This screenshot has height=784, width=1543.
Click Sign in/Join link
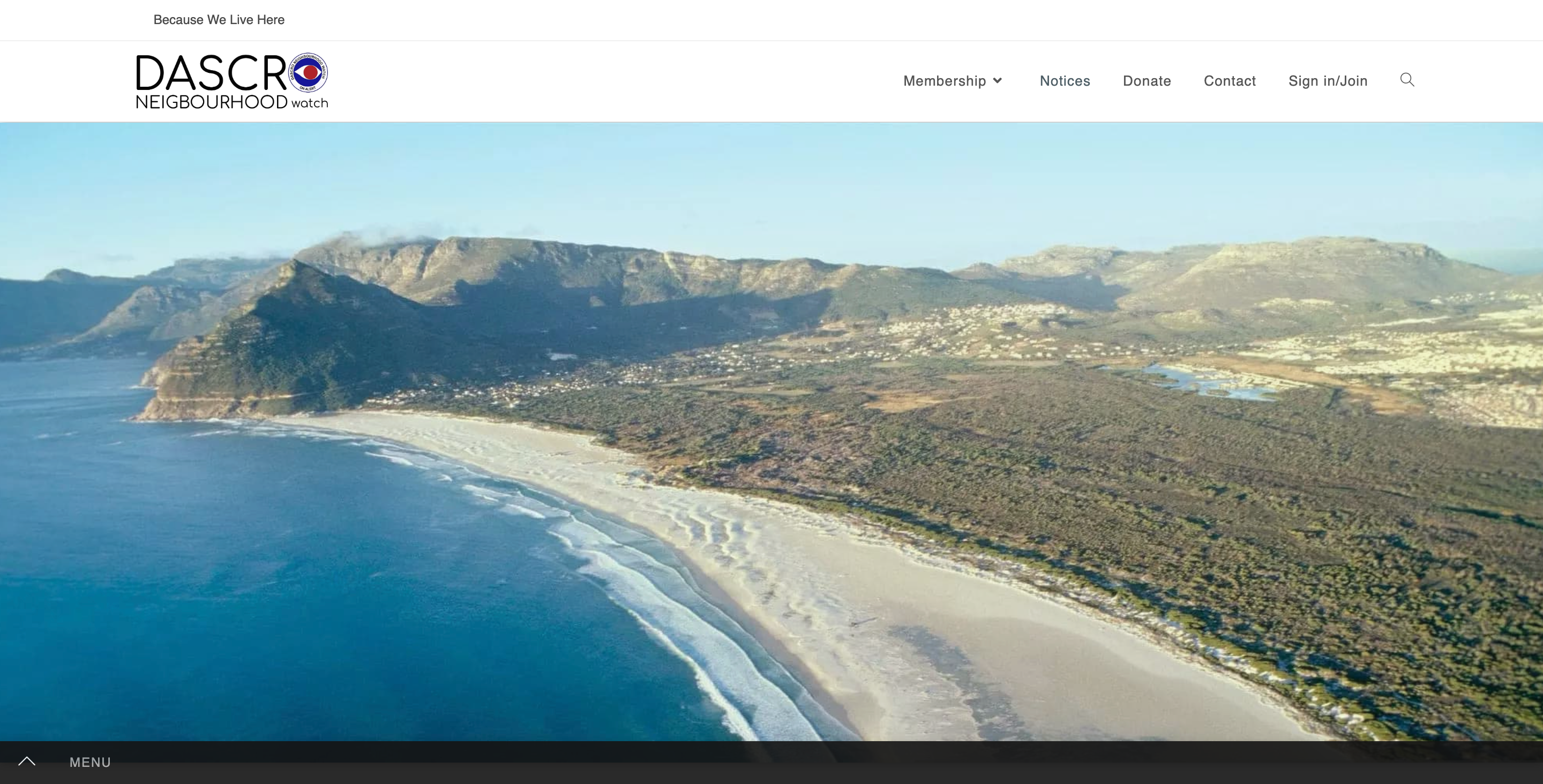coord(1328,81)
